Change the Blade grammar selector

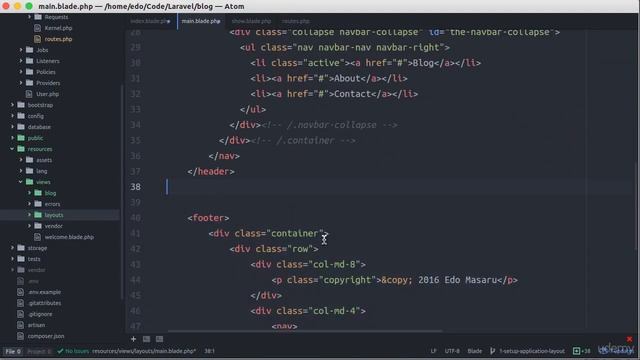tap(474, 351)
